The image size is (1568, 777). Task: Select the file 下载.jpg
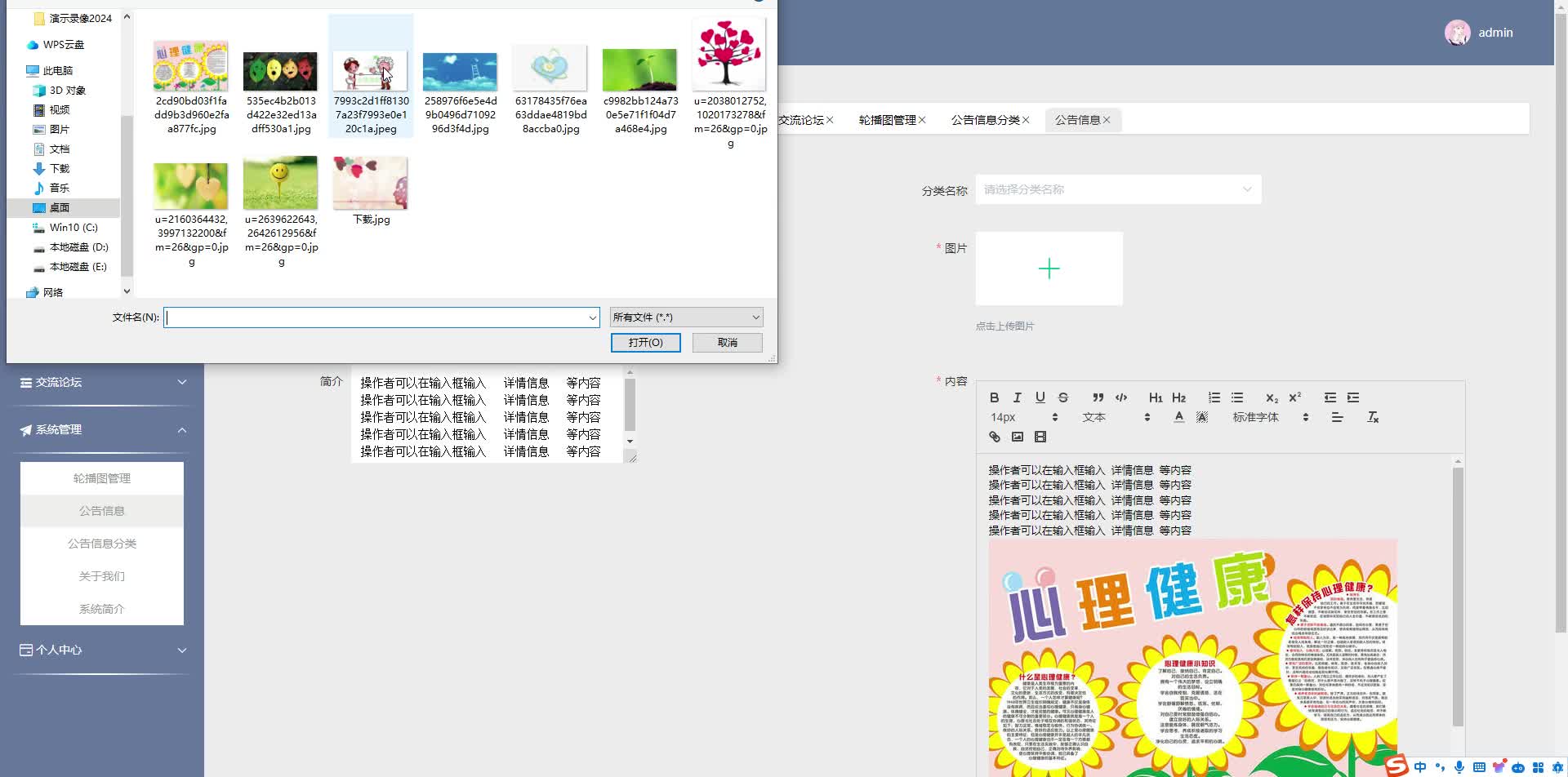[x=371, y=191]
